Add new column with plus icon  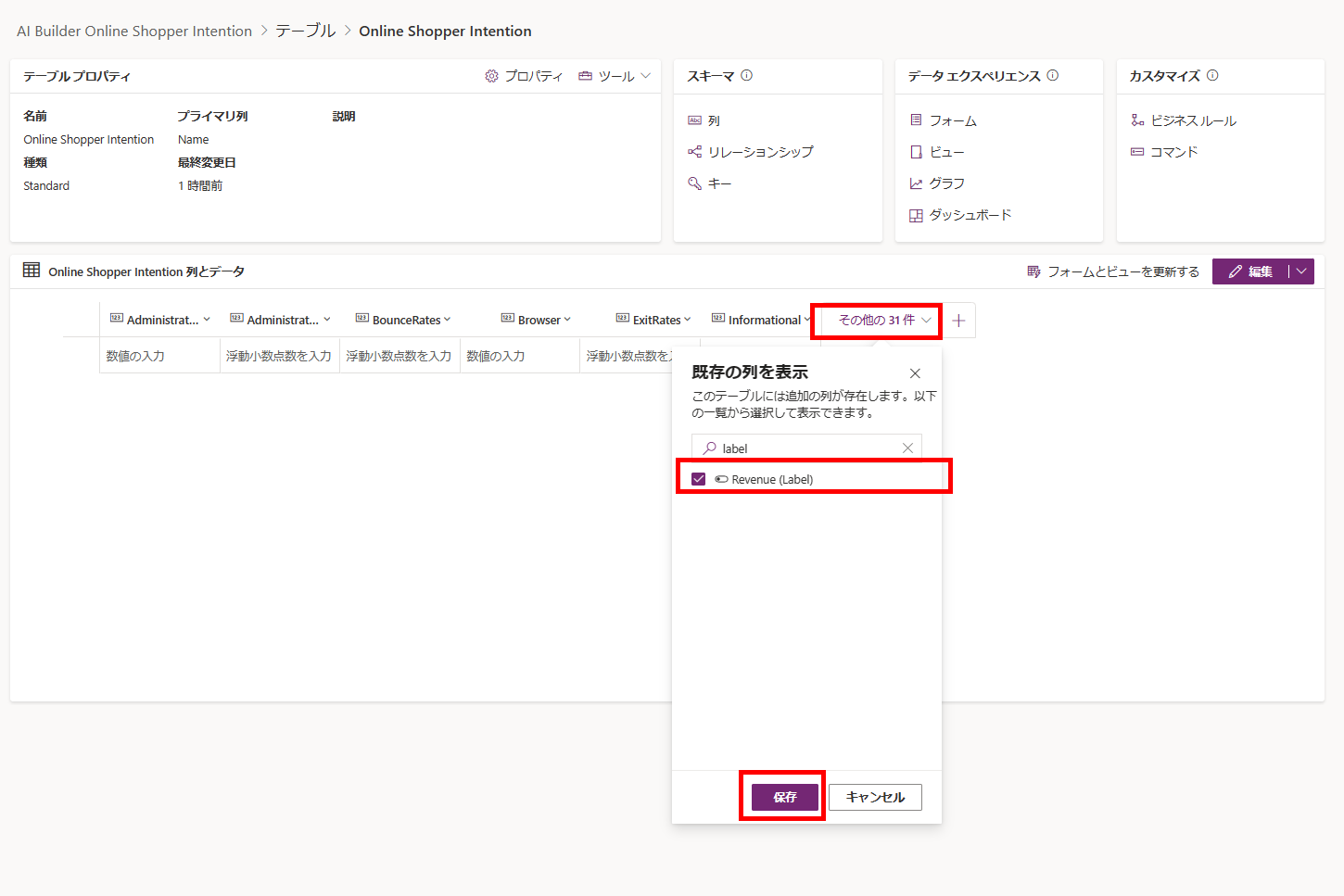(x=958, y=321)
